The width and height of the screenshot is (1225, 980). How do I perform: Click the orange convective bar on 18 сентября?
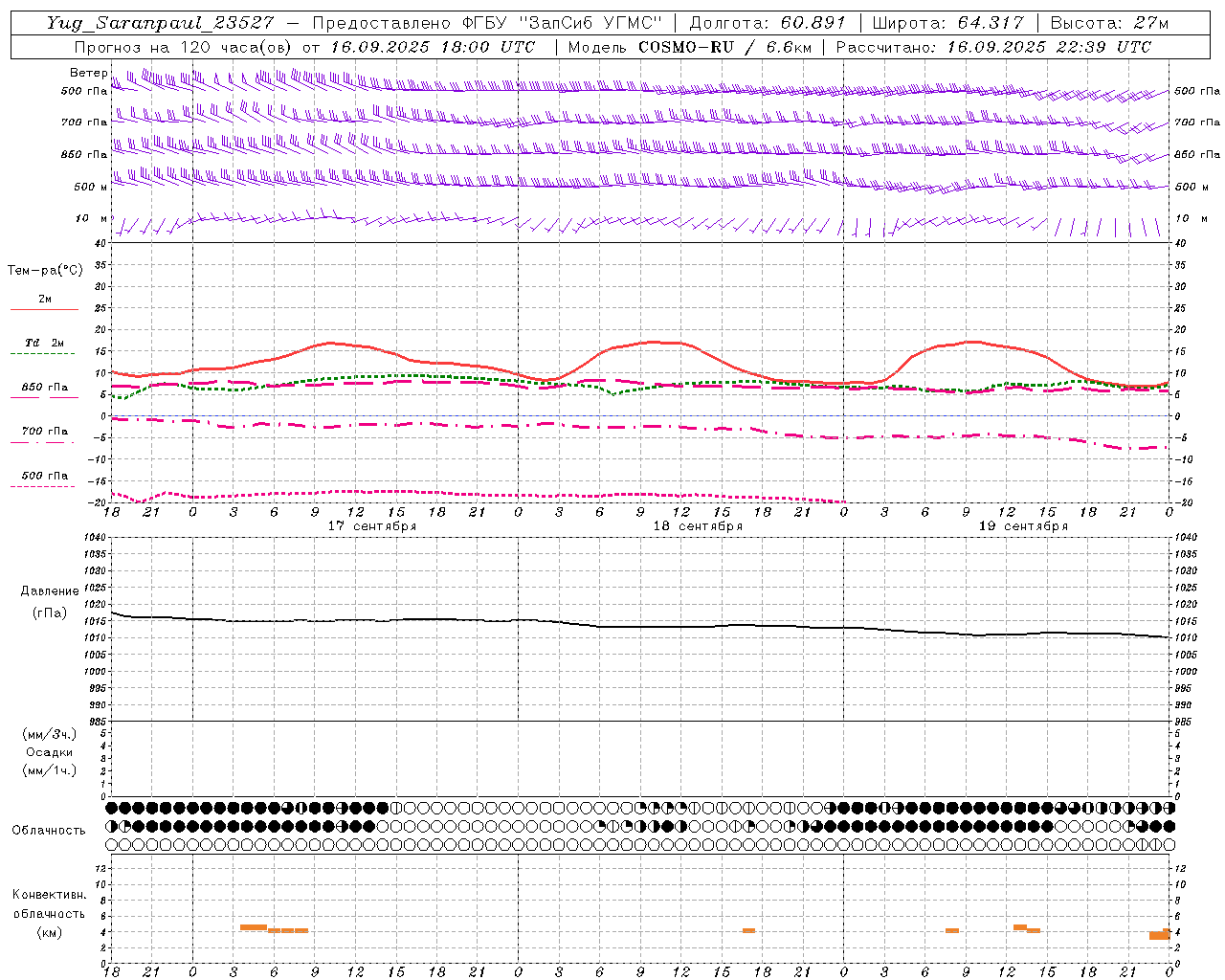(x=748, y=930)
